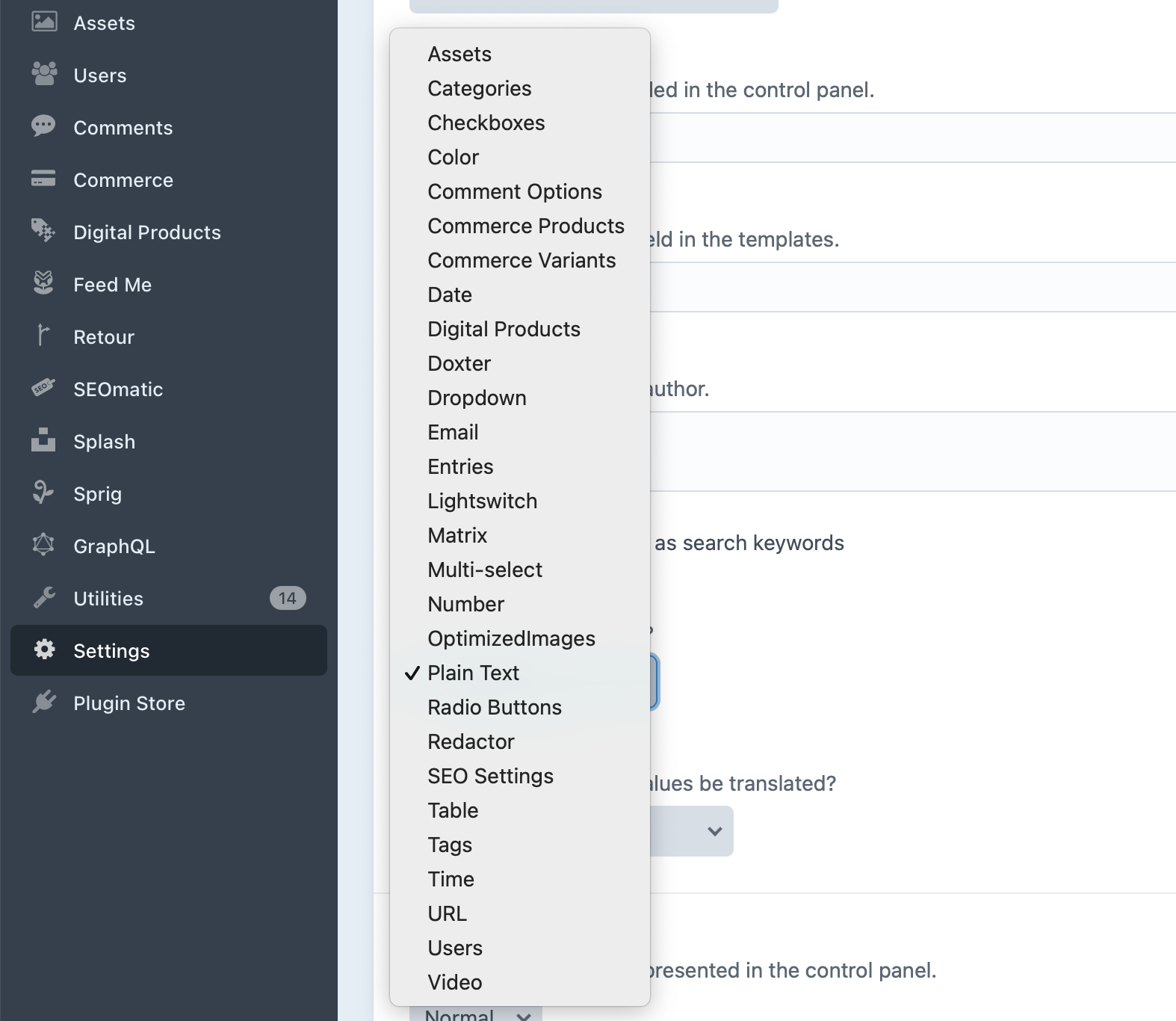Click the Splash sidebar icon

pos(44,440)
